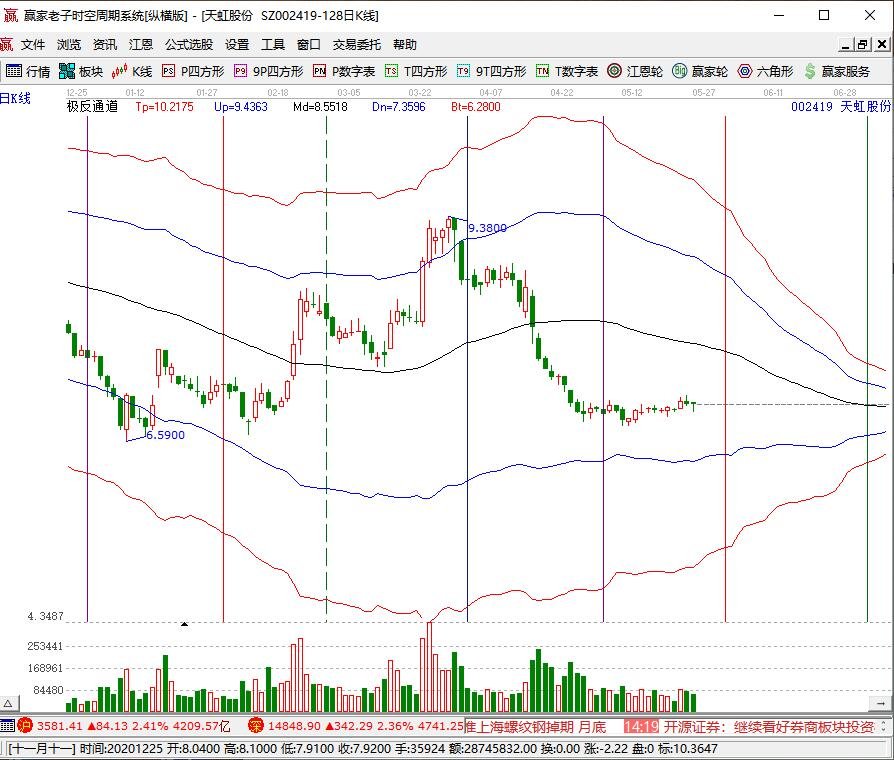Image resolution: width=894 pixels, height=760 pixels.
Task: Open the 设置 menu
Action: point(237,44)
